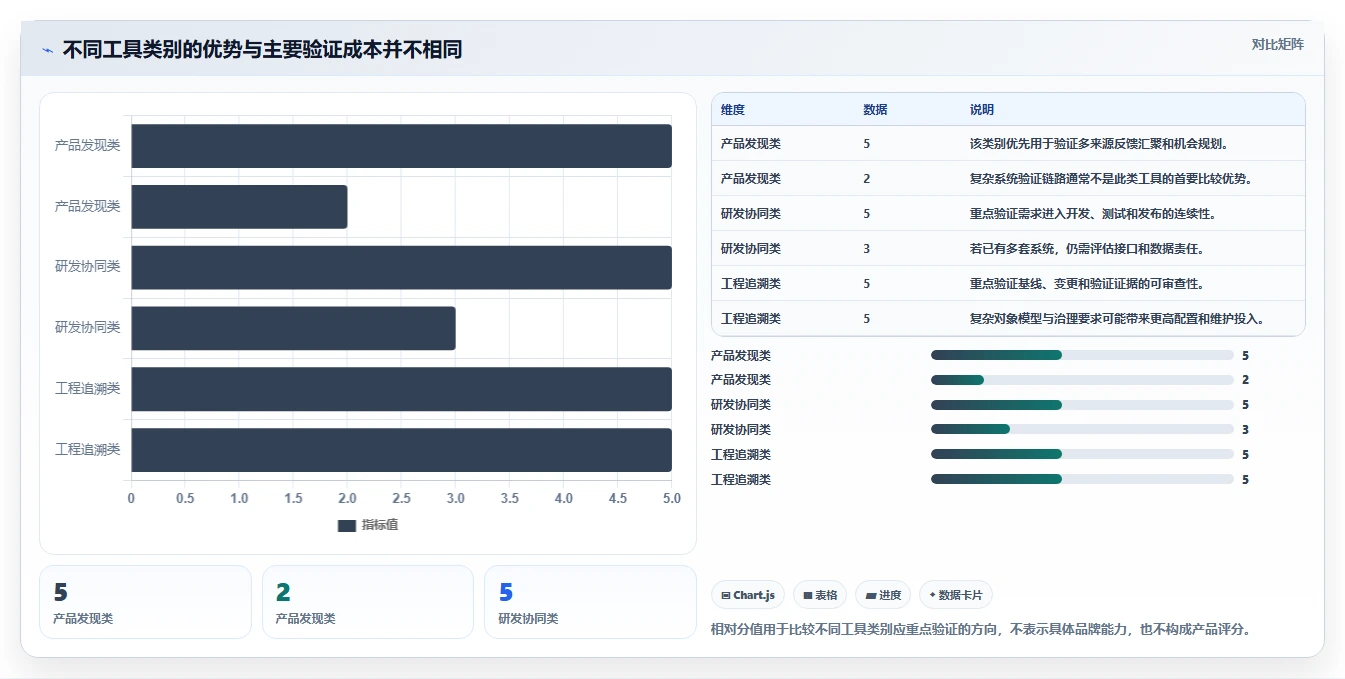Click the 产品发现类 progress bar with value 5
This screenshot has width=1345, height=679.
click(x=1082, y=355)
